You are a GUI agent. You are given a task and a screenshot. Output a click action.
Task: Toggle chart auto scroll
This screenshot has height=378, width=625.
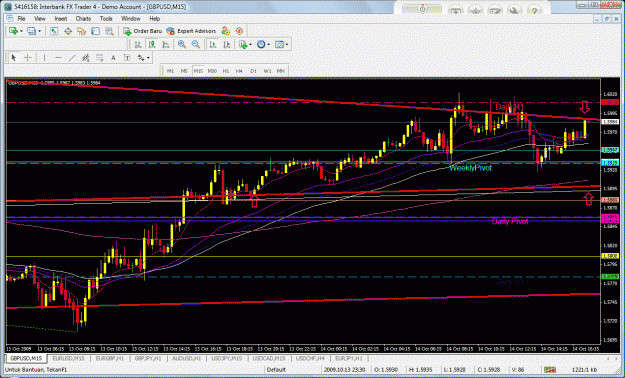coord(213,45)
